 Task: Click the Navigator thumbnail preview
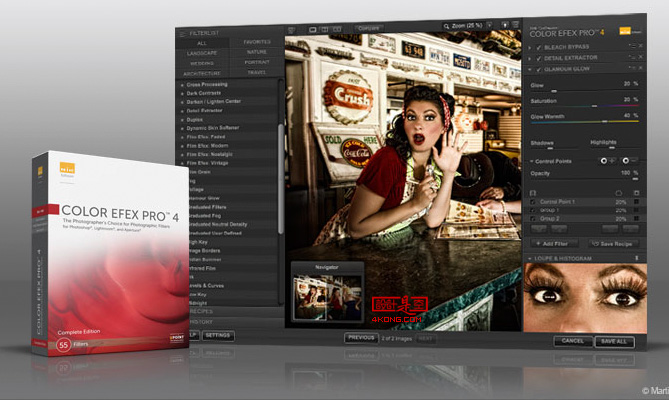[327, 298]
